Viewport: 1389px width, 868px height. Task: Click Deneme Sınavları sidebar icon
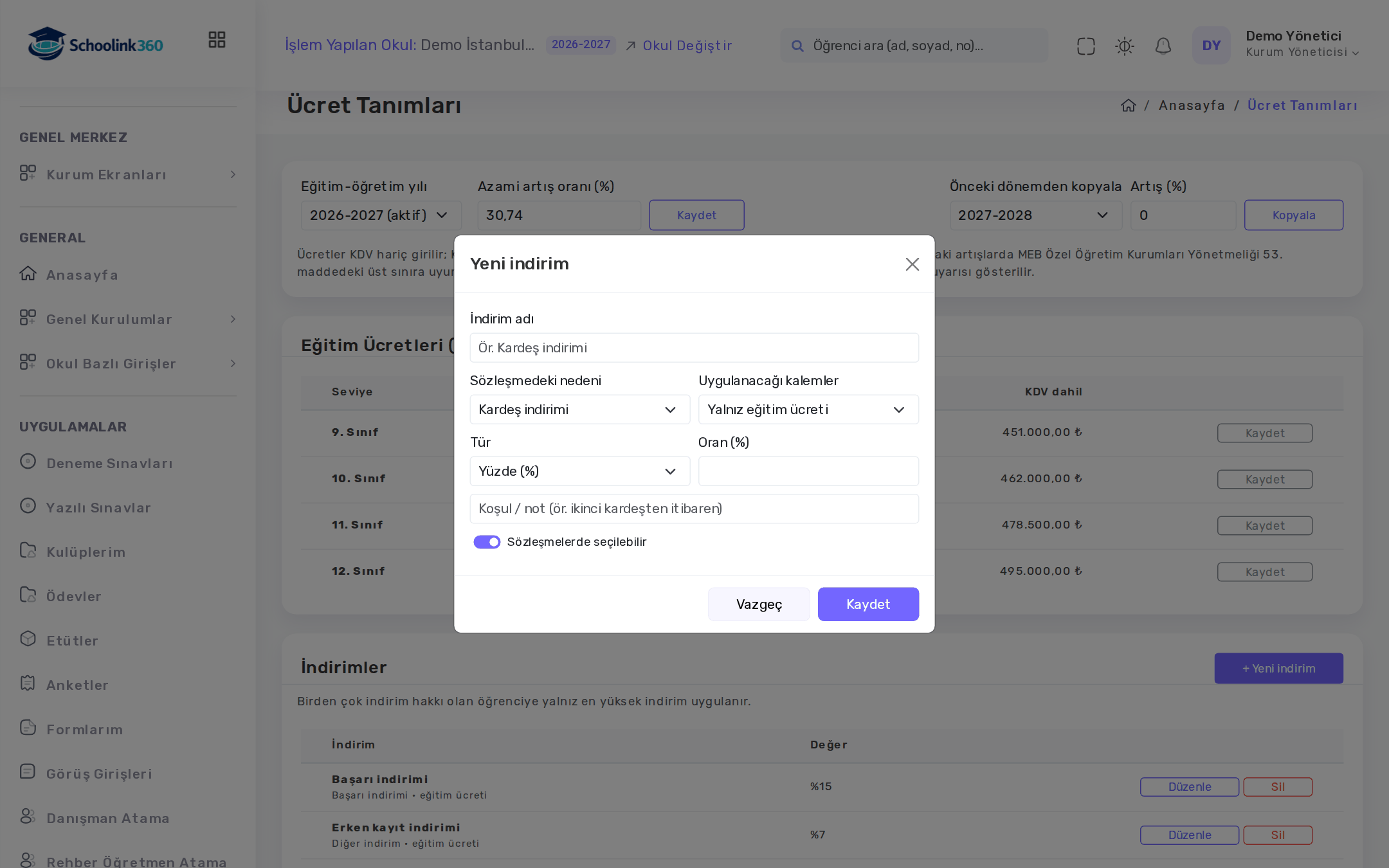pyautogui.click(x=28, y=461)
